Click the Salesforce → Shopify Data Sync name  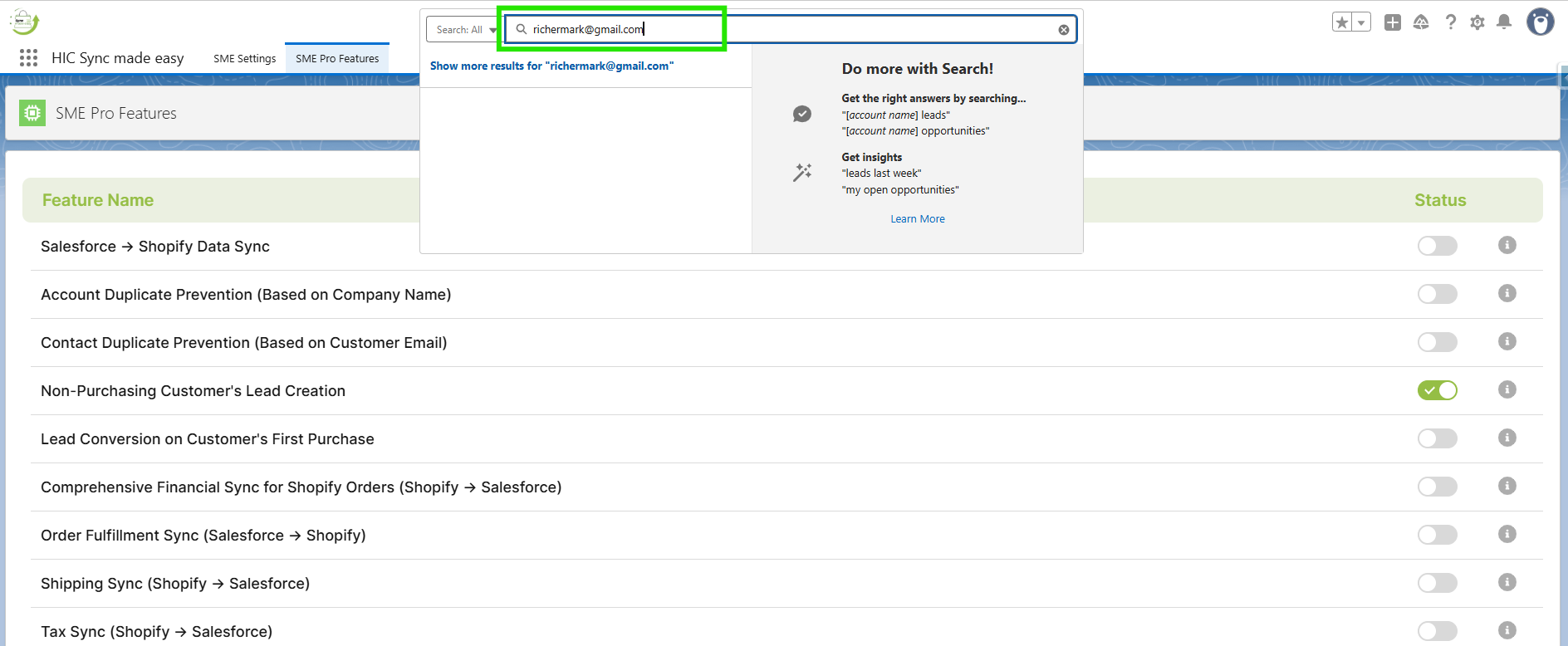click(x=155, y=247)
